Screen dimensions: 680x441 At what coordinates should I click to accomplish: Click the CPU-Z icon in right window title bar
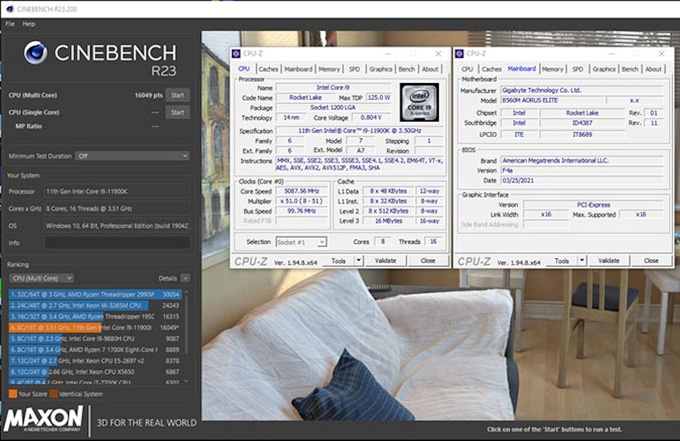(x=459, y=54)
